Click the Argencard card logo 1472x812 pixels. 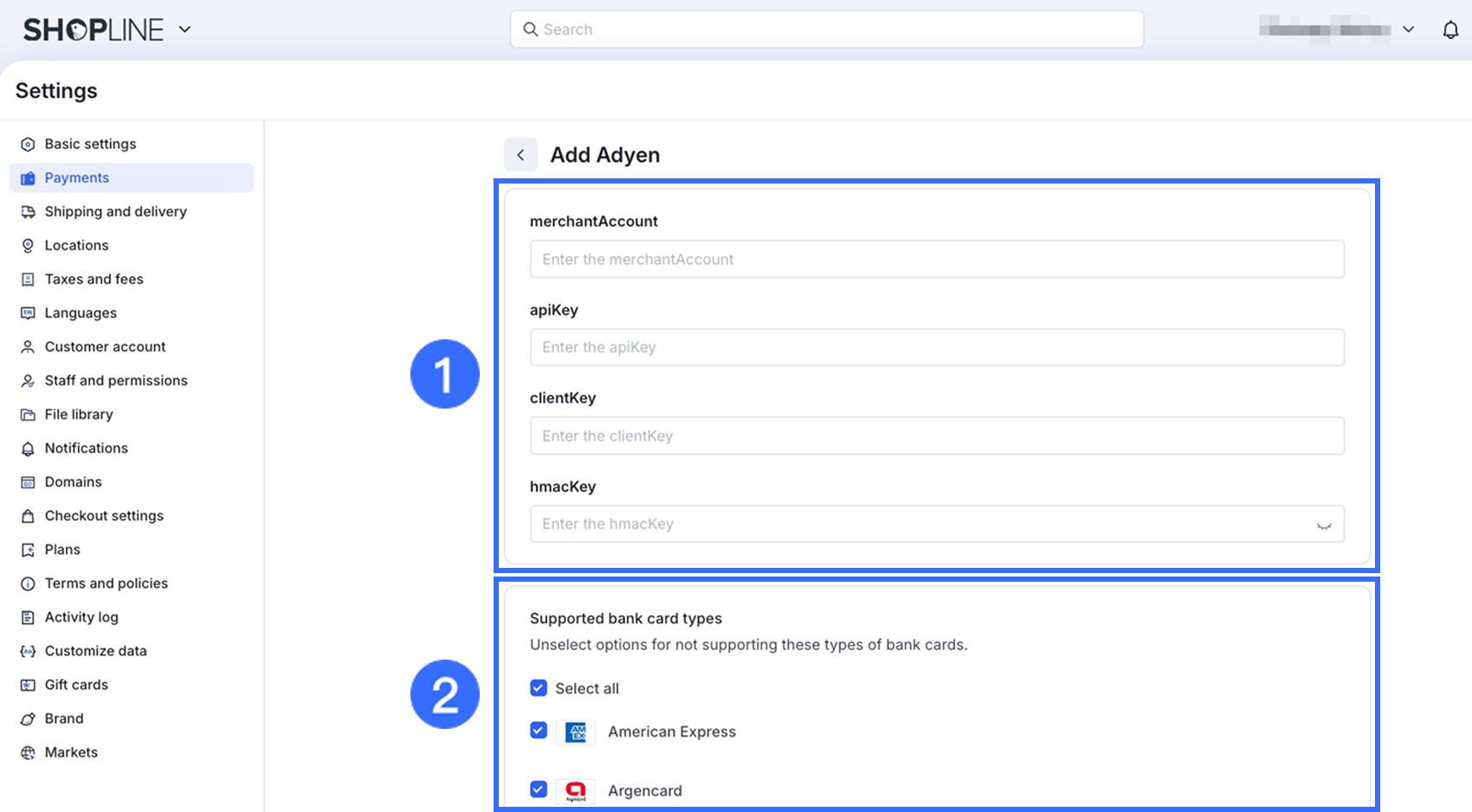[576, 790]
